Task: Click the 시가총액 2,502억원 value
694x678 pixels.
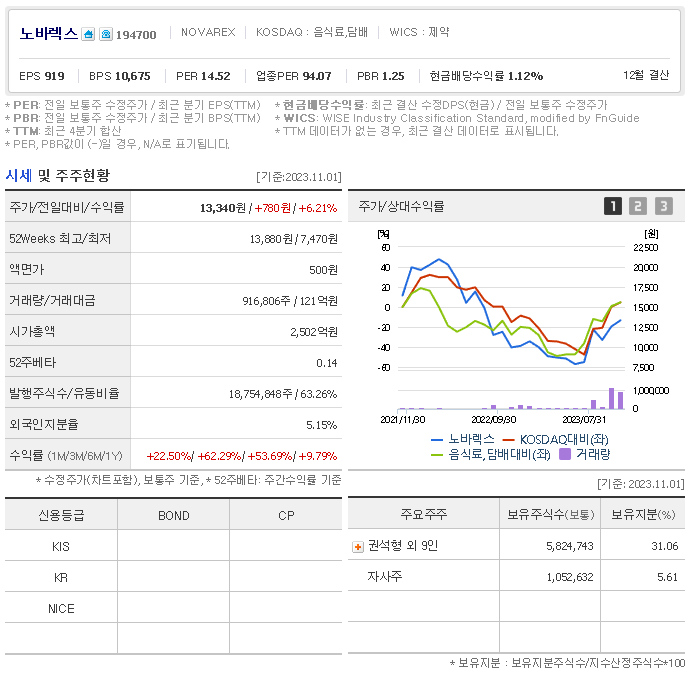Action: [314, 332]
